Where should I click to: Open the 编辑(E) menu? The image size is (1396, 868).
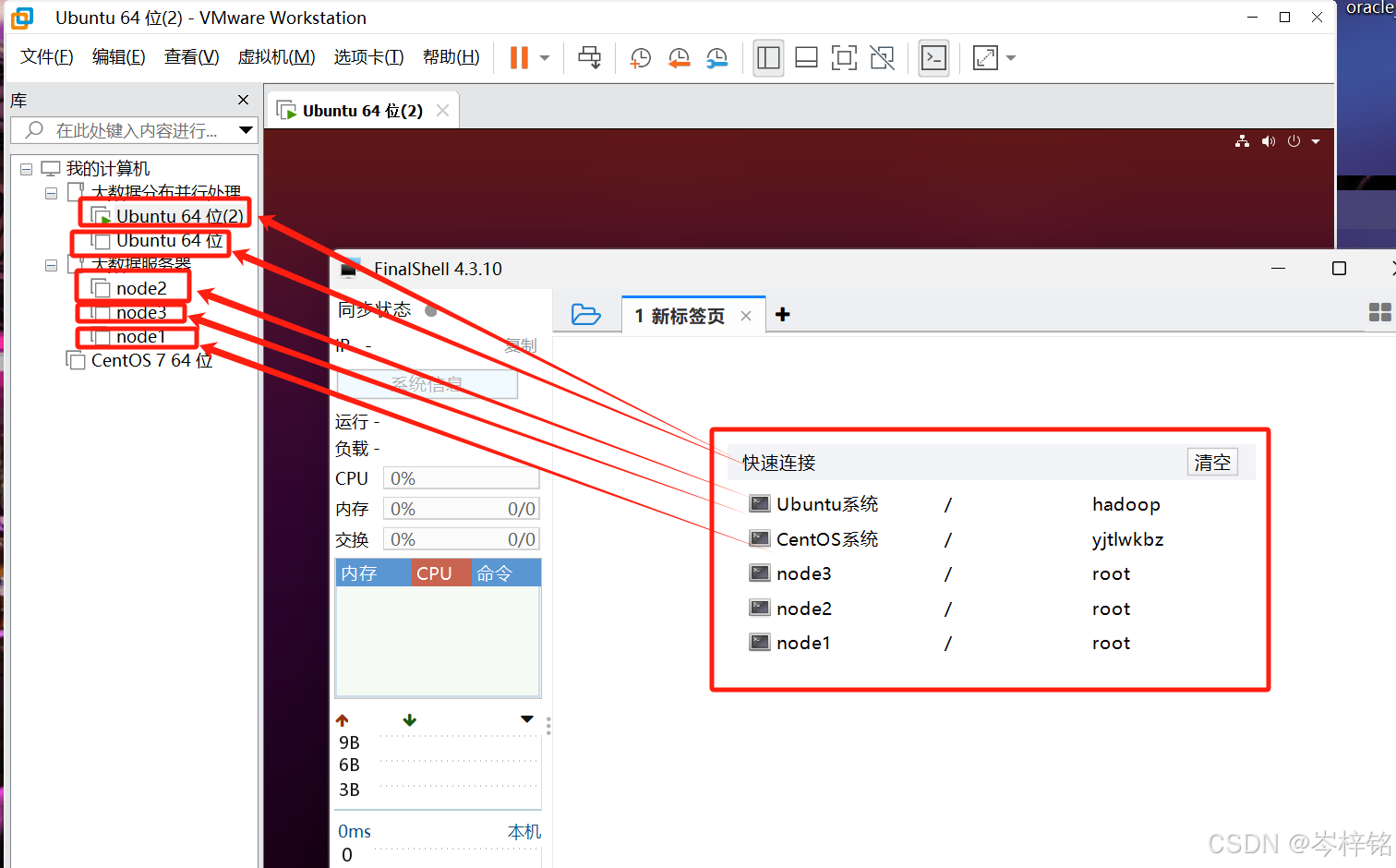pyautogui.click(x=119, y=57)
